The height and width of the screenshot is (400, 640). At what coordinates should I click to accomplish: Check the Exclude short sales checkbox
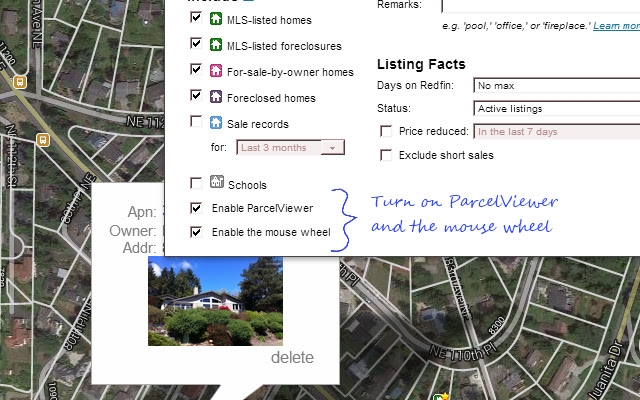(386, 155)
